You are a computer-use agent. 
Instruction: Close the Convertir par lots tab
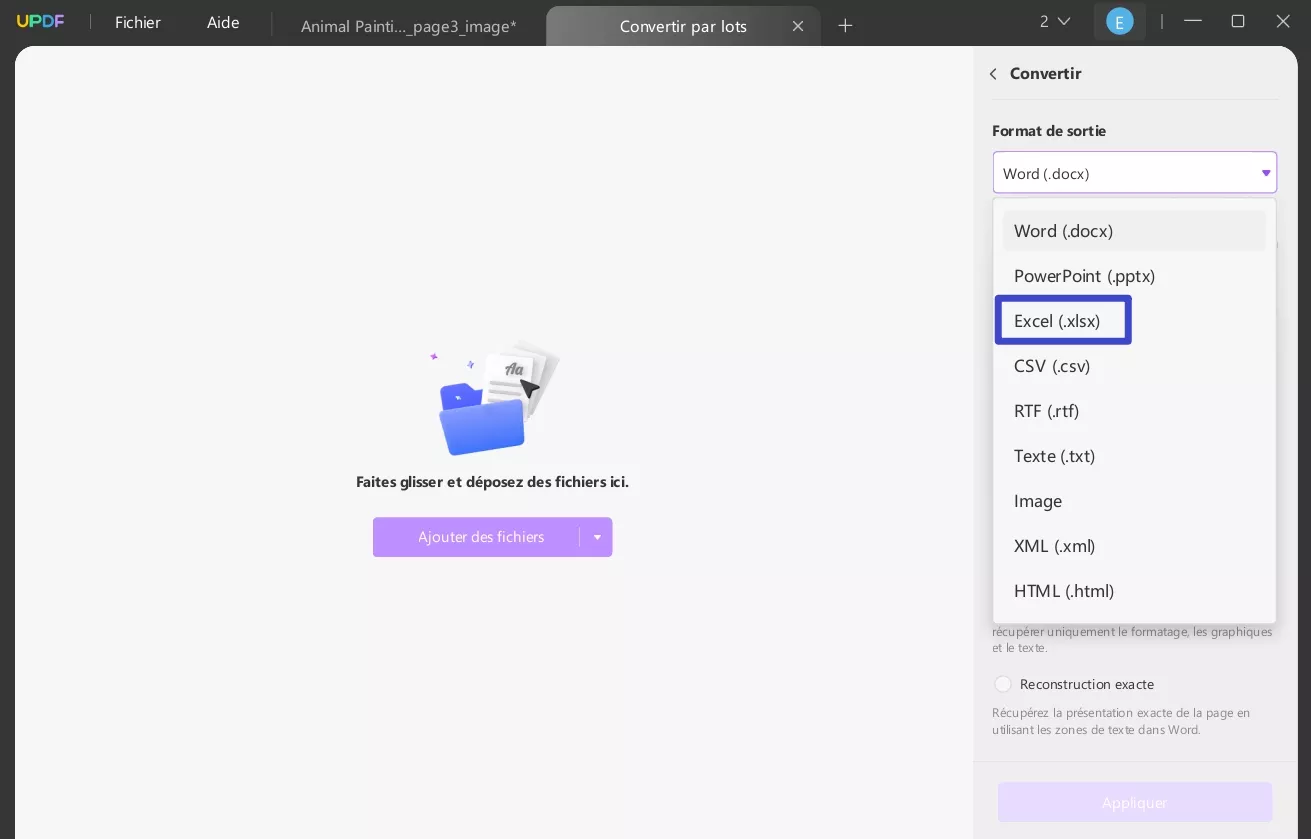click(797, 25)
